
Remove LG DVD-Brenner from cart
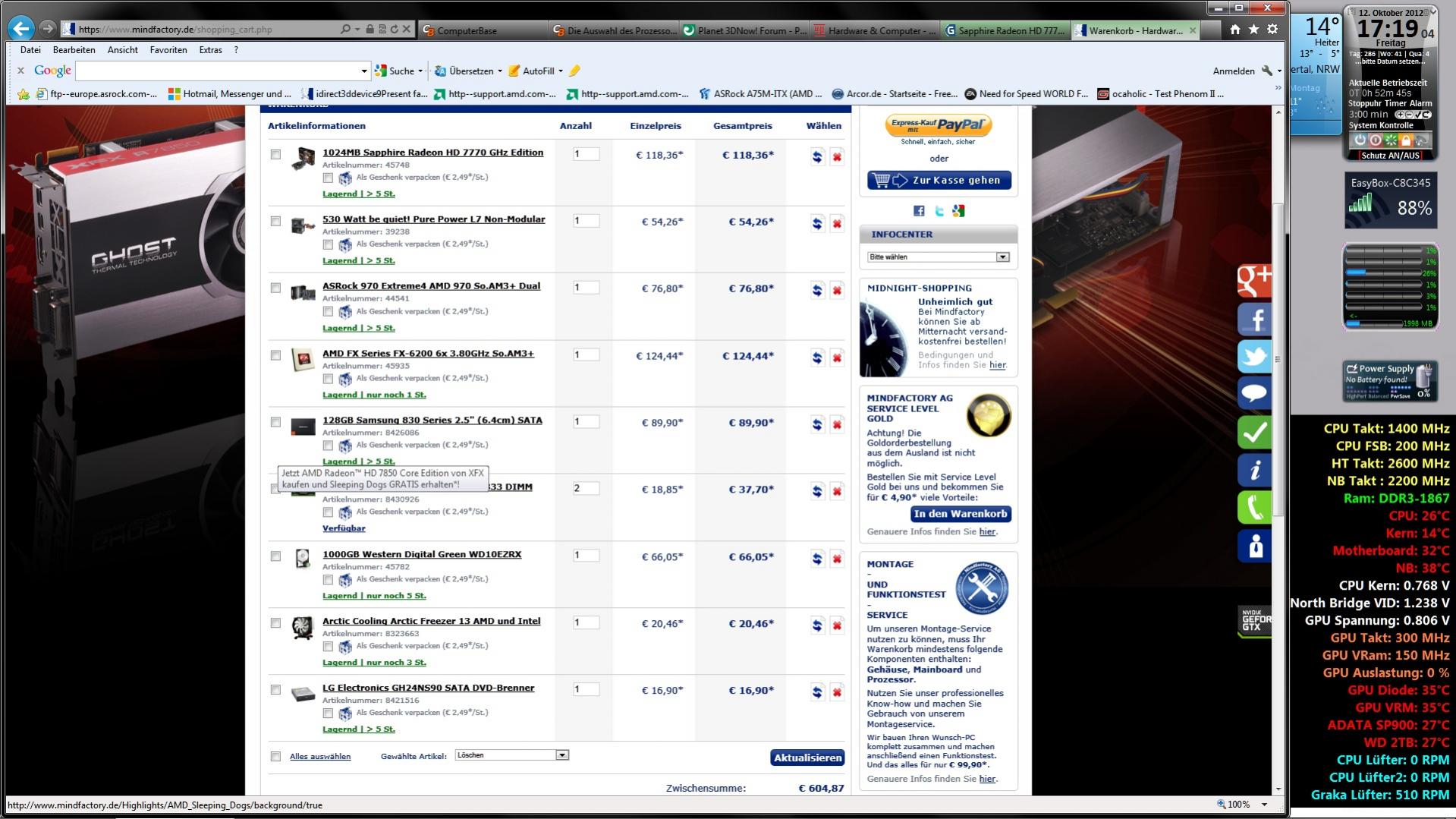pos(837,693)
